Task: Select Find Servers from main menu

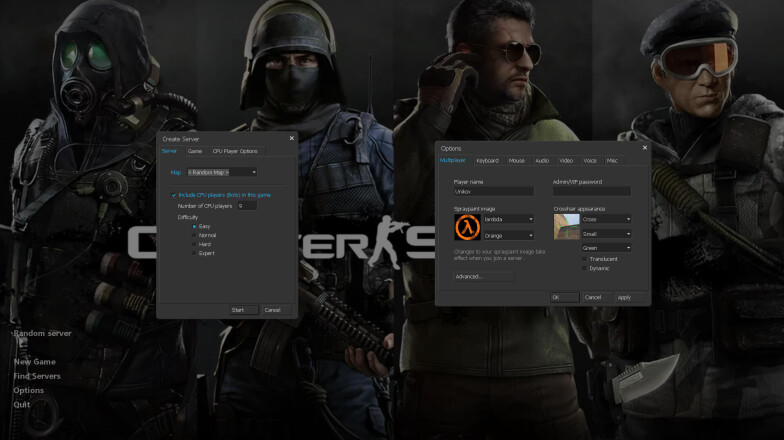Action: point(37,376)
